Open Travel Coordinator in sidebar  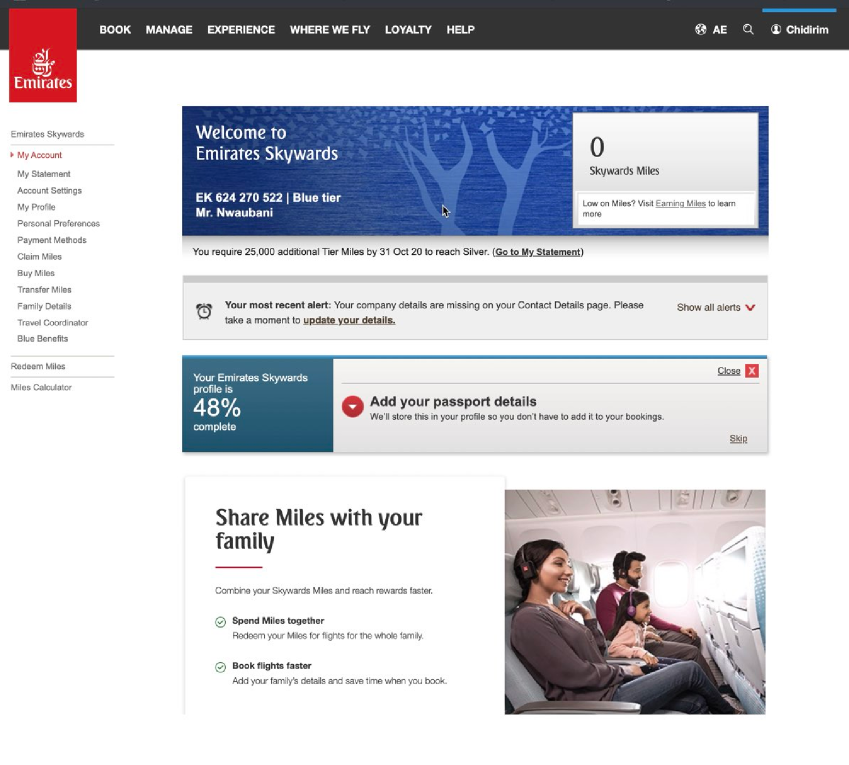(x=53, y=323)
